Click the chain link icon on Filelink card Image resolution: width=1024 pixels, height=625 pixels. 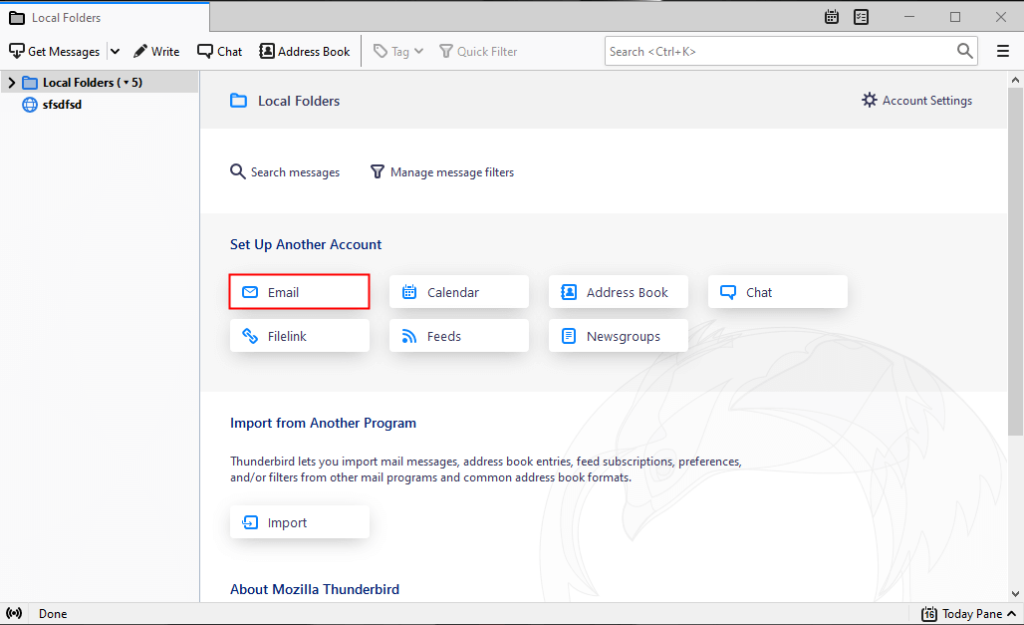(250, 336)
